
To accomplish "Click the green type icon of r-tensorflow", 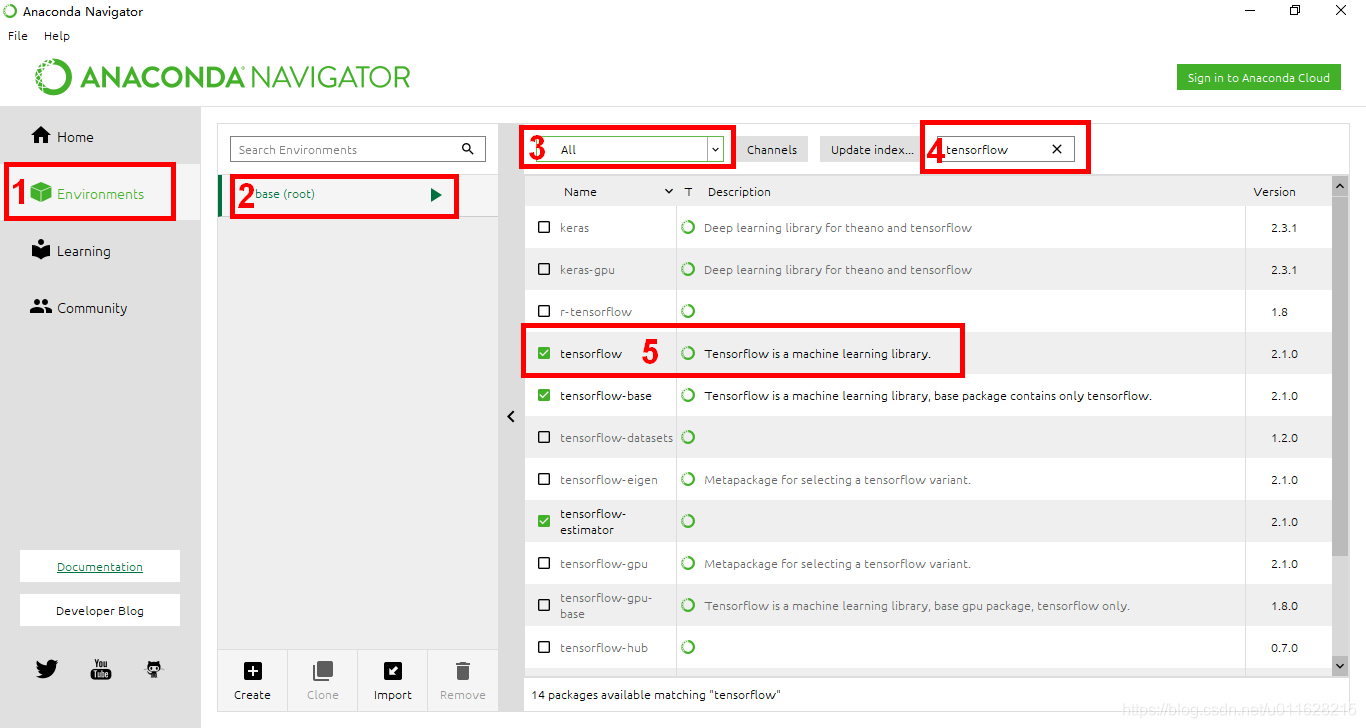I will tap(688, 311).
